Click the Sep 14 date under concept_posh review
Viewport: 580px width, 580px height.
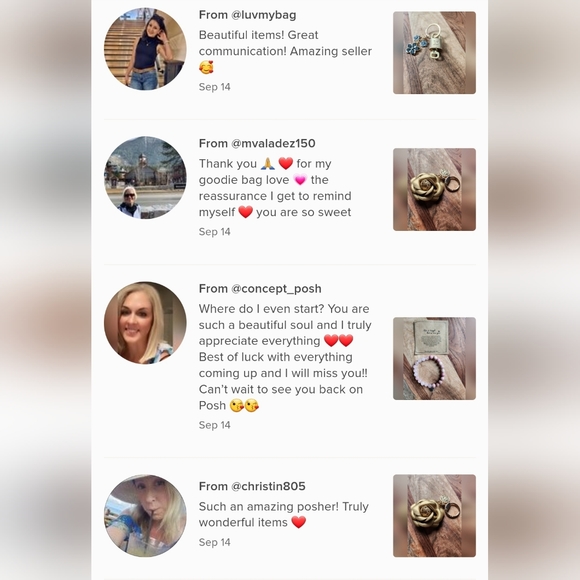[215, 425]
